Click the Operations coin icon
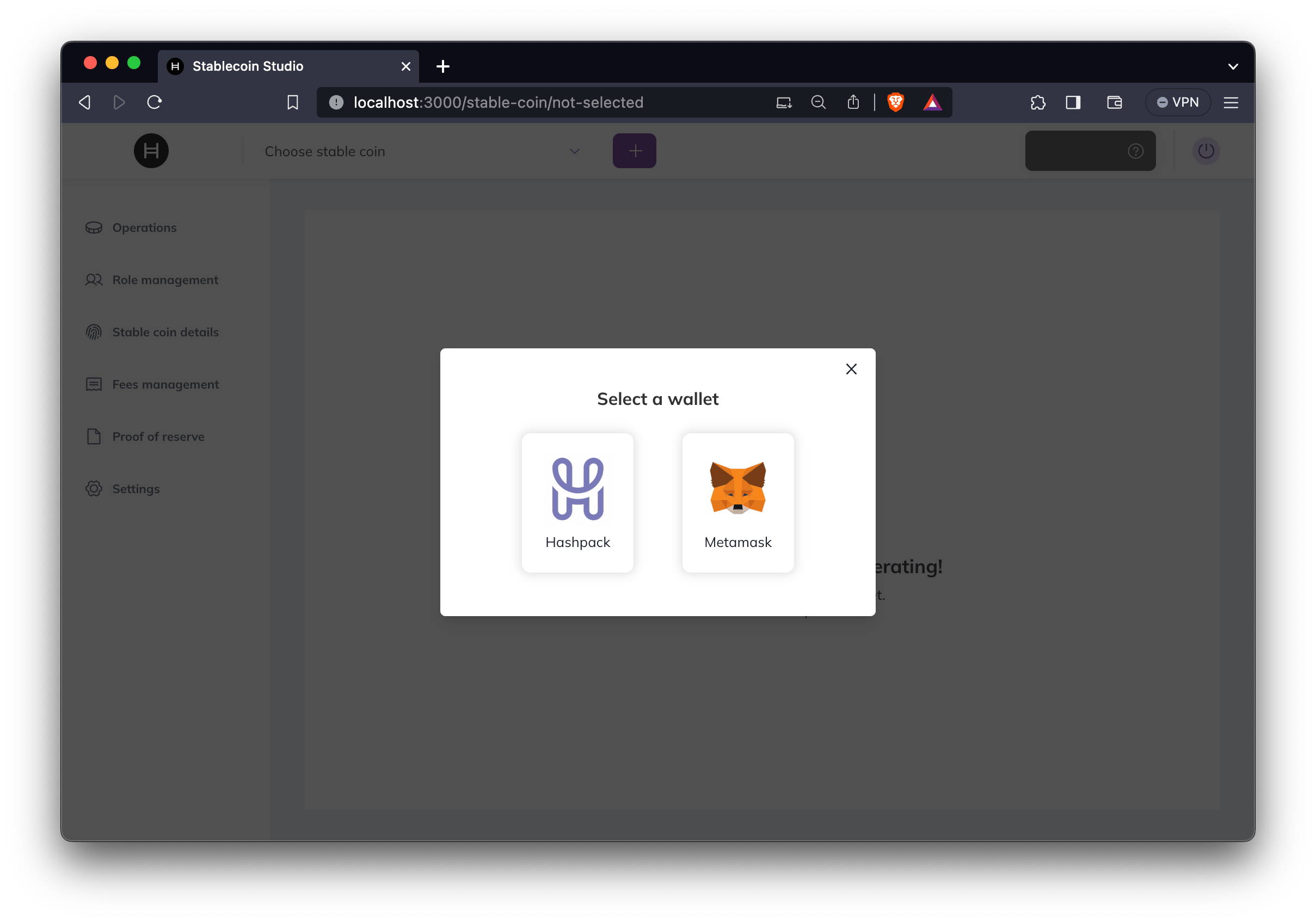This screenshot has width=1316, height=922. (x=94, y=228)
